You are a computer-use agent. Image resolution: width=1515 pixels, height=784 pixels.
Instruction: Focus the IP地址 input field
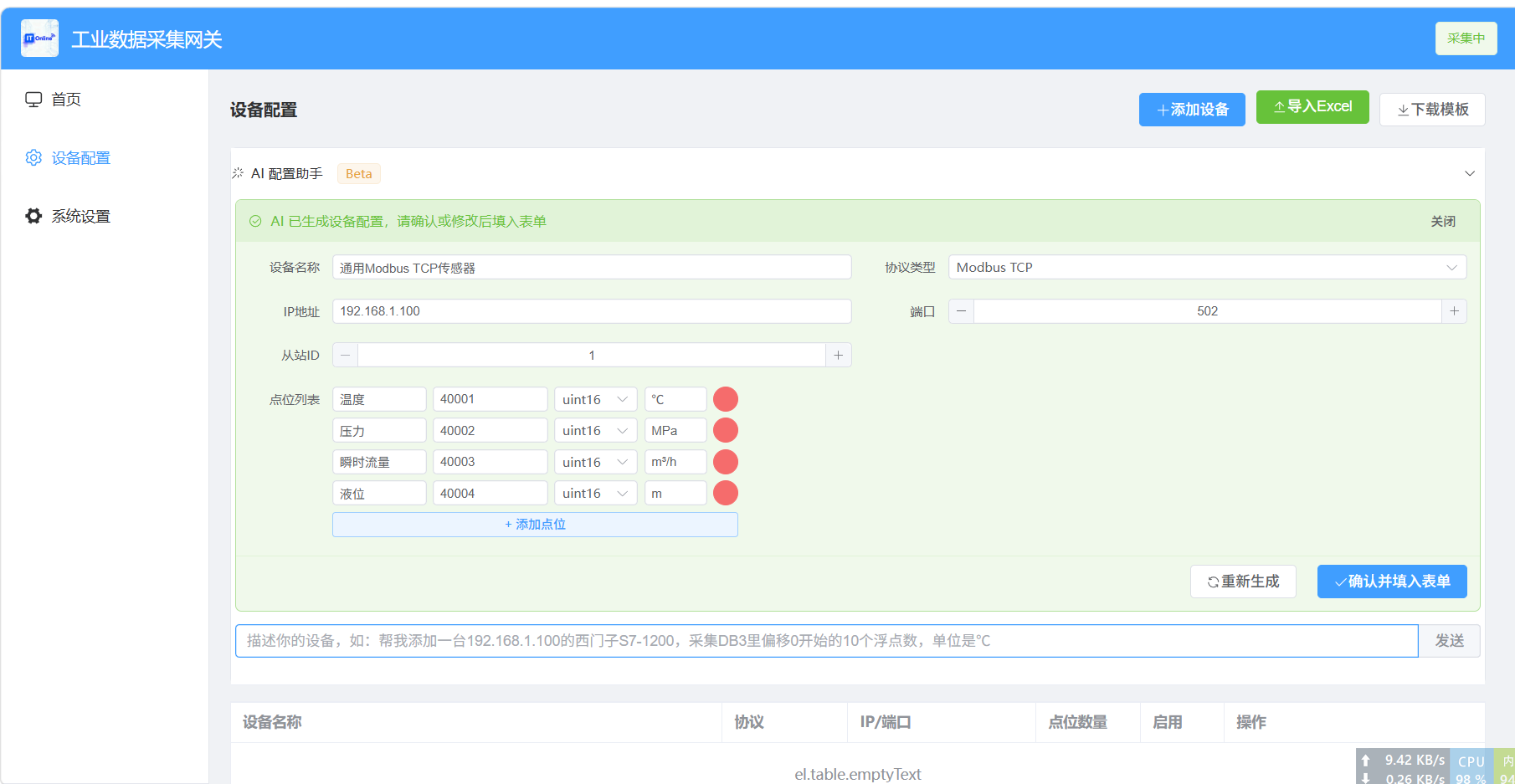[x=592, y=311]
